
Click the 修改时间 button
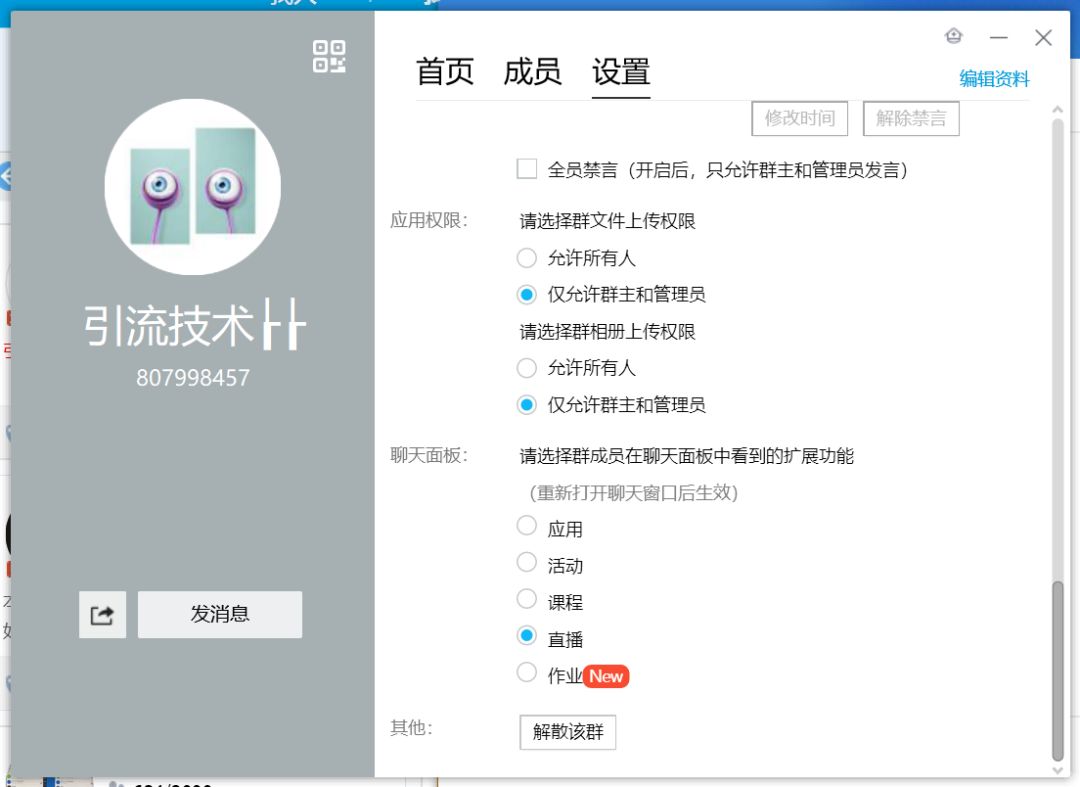800,118
